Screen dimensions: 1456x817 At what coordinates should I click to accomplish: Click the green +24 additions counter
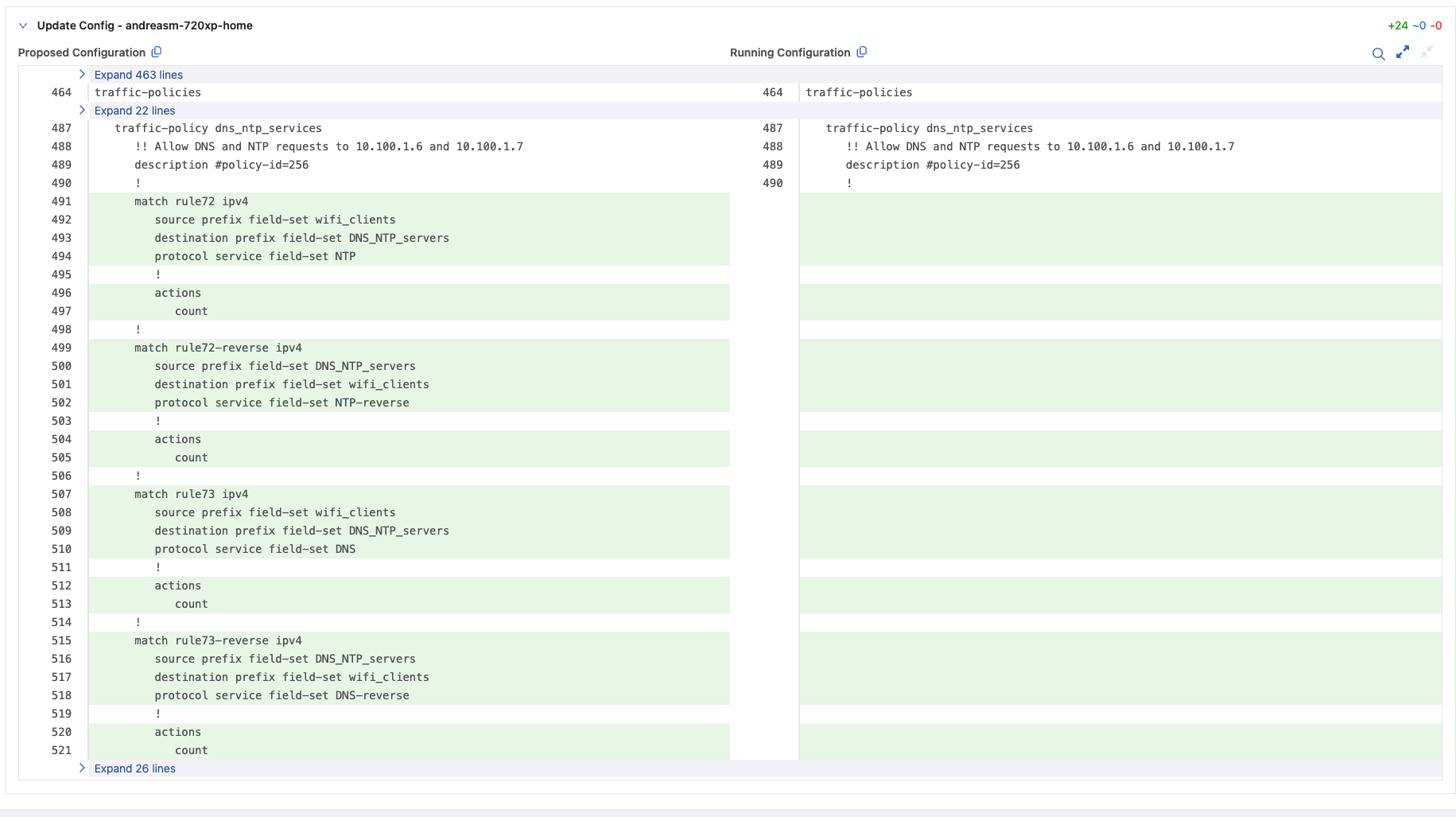click(1397, 25)
